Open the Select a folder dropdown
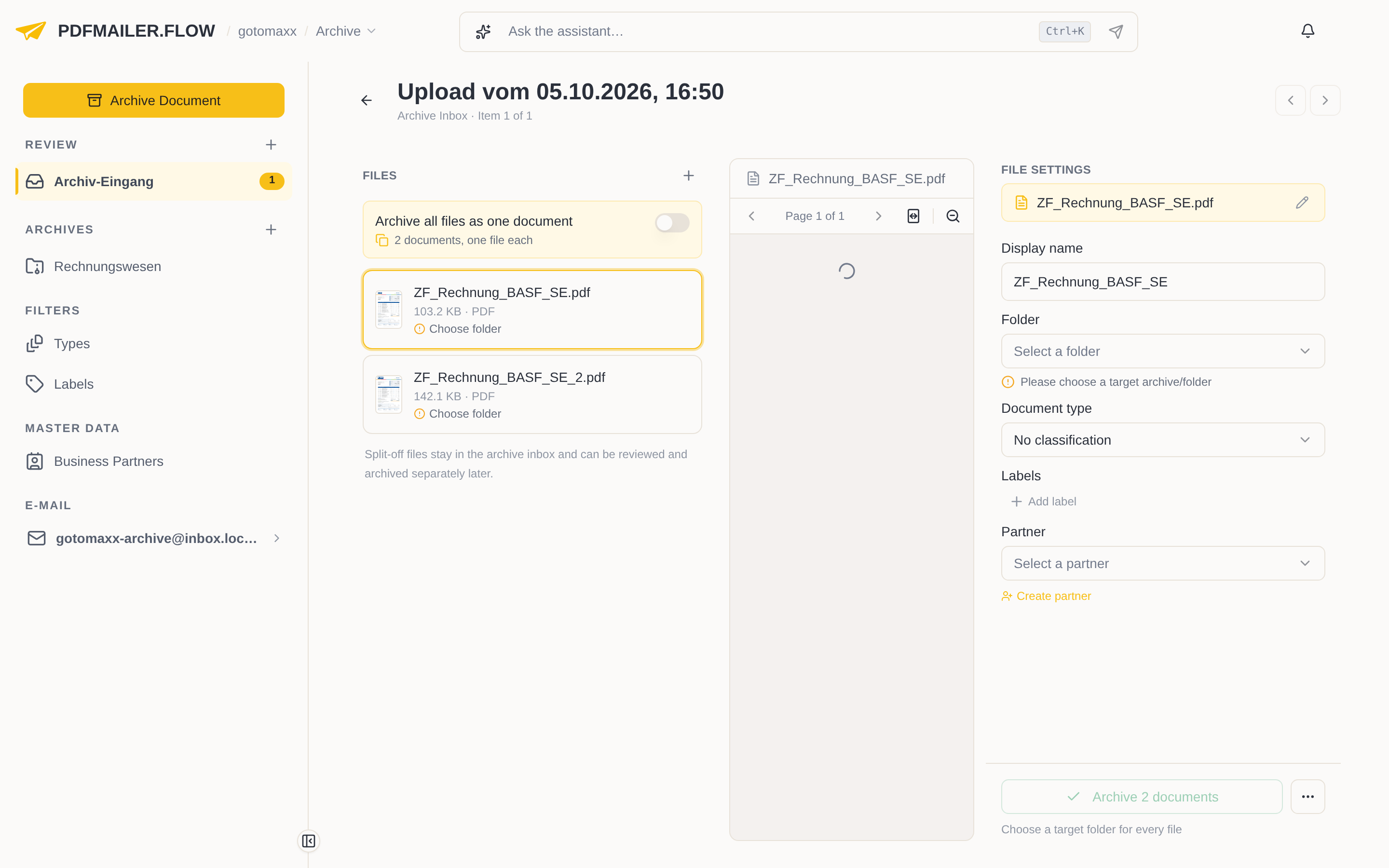The image size is (1389, 868). click(1163, 352)
